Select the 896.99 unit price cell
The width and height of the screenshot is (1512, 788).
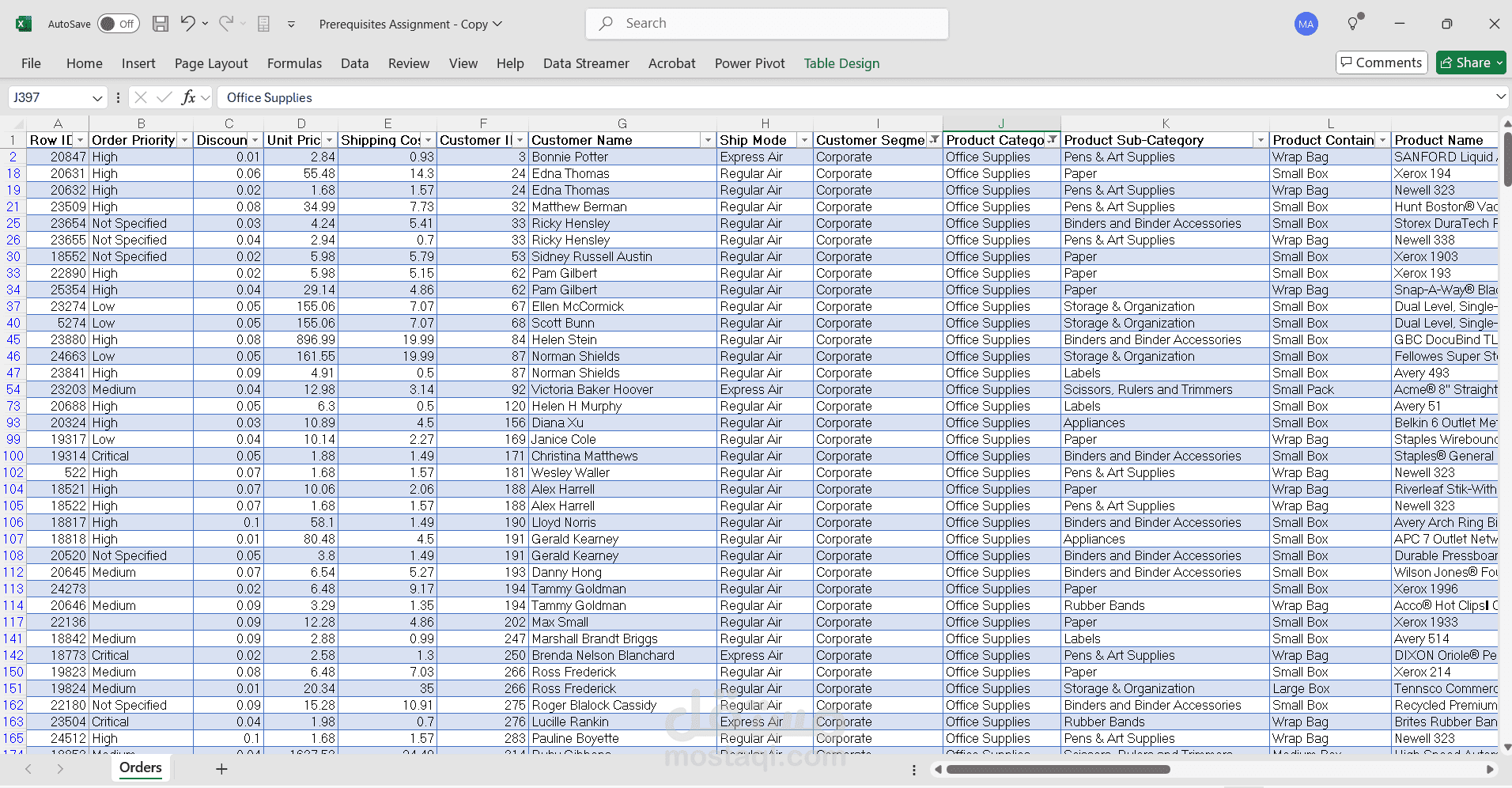point(301,339)
